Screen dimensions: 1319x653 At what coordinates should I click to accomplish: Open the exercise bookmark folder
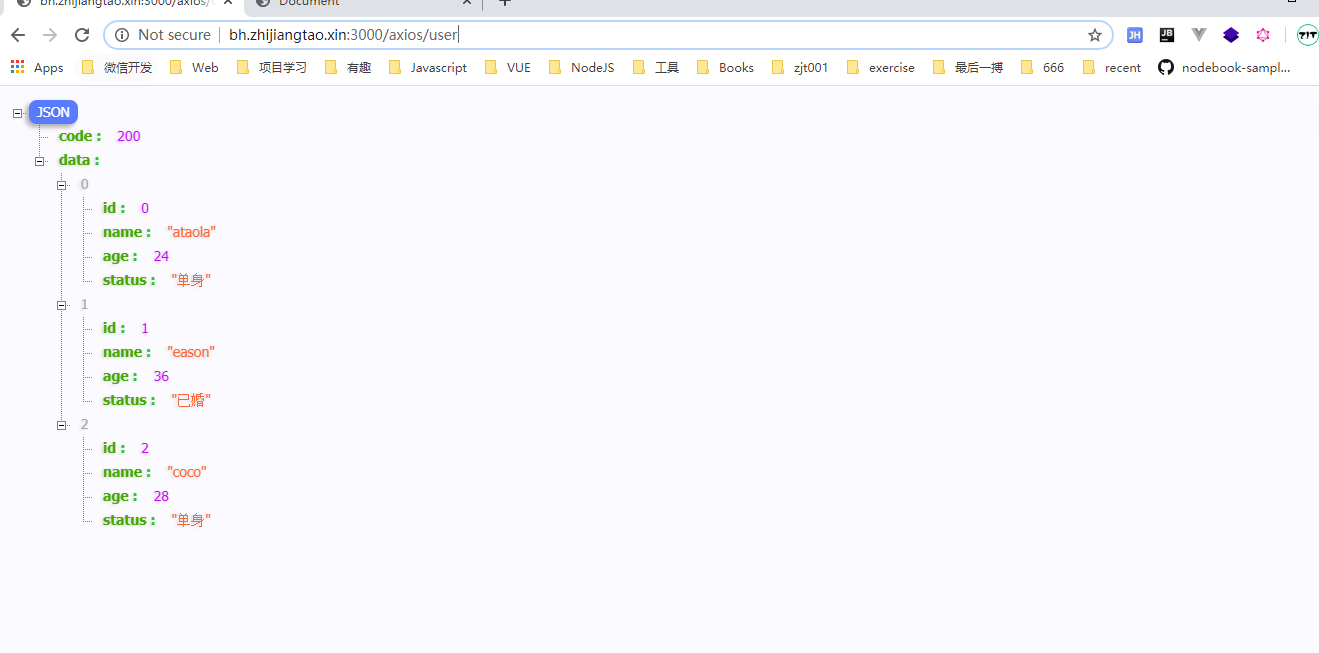[881, 67]
